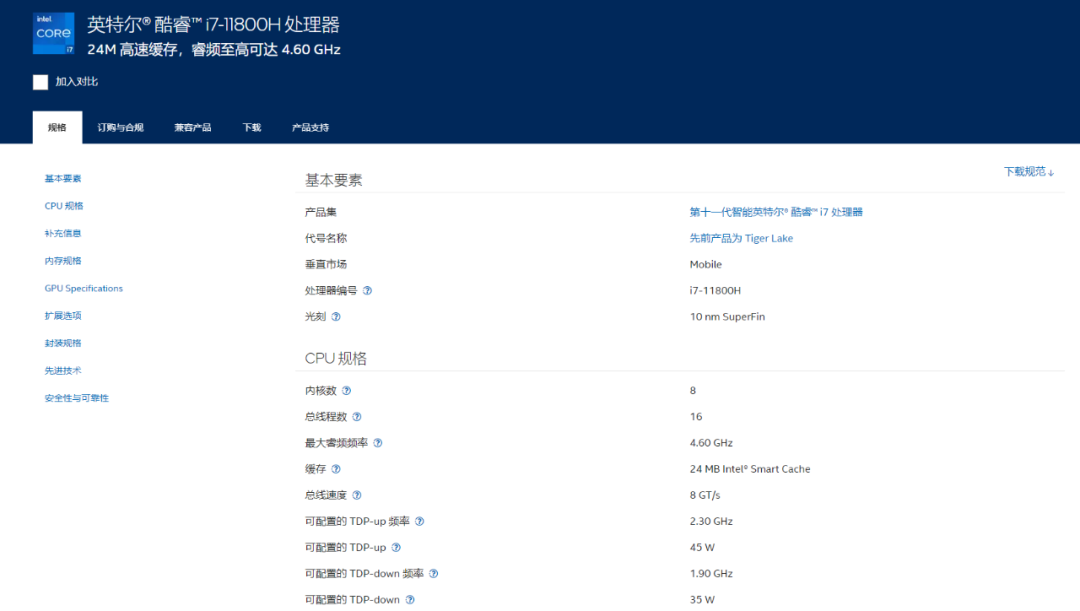The height and width of the screenshot is (611, 1080).
Task: Click help icon next to 缓存
Action: coord(335,469)
